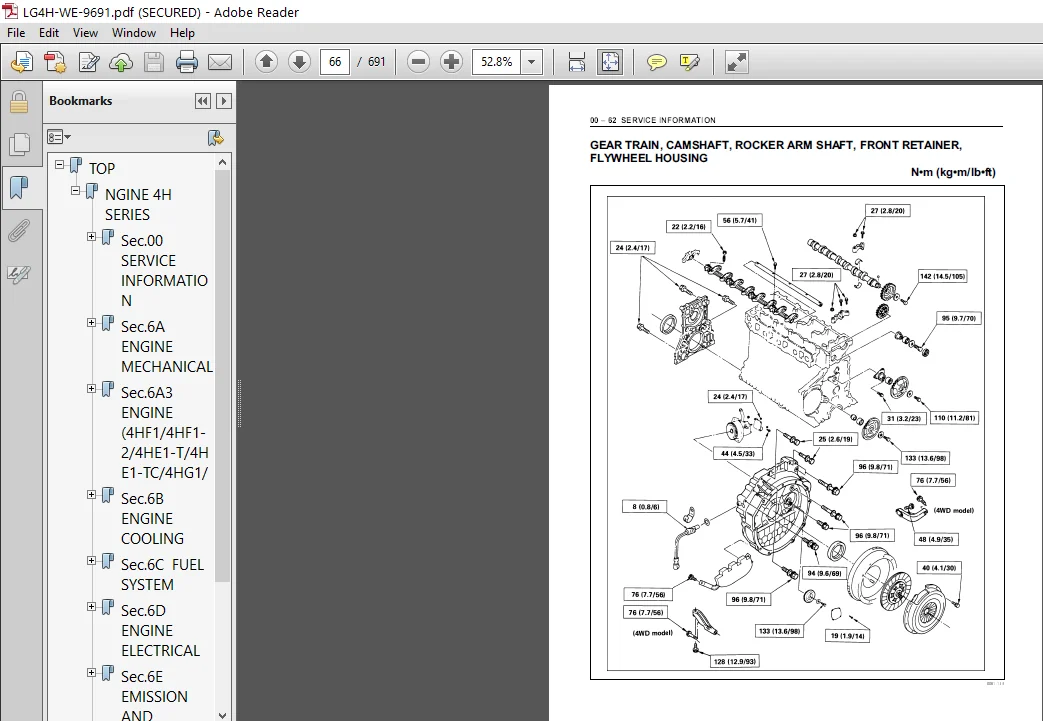Click the 110 (11.2/81) torque label
Viewport: 1043px width, 721px height.
tap(954, 418)
